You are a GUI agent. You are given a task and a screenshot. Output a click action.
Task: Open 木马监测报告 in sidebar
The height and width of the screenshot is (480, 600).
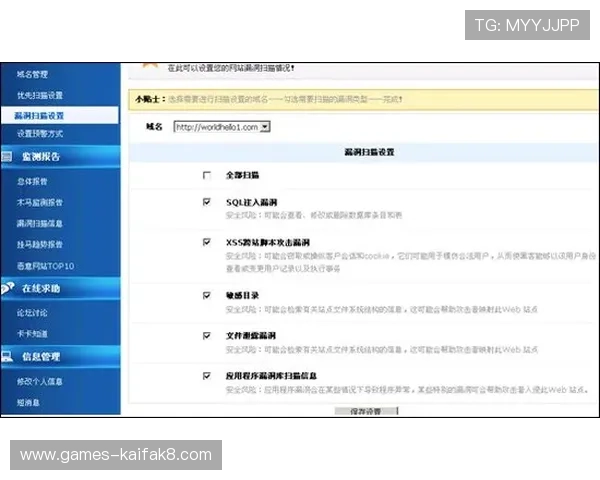point(40,202)
